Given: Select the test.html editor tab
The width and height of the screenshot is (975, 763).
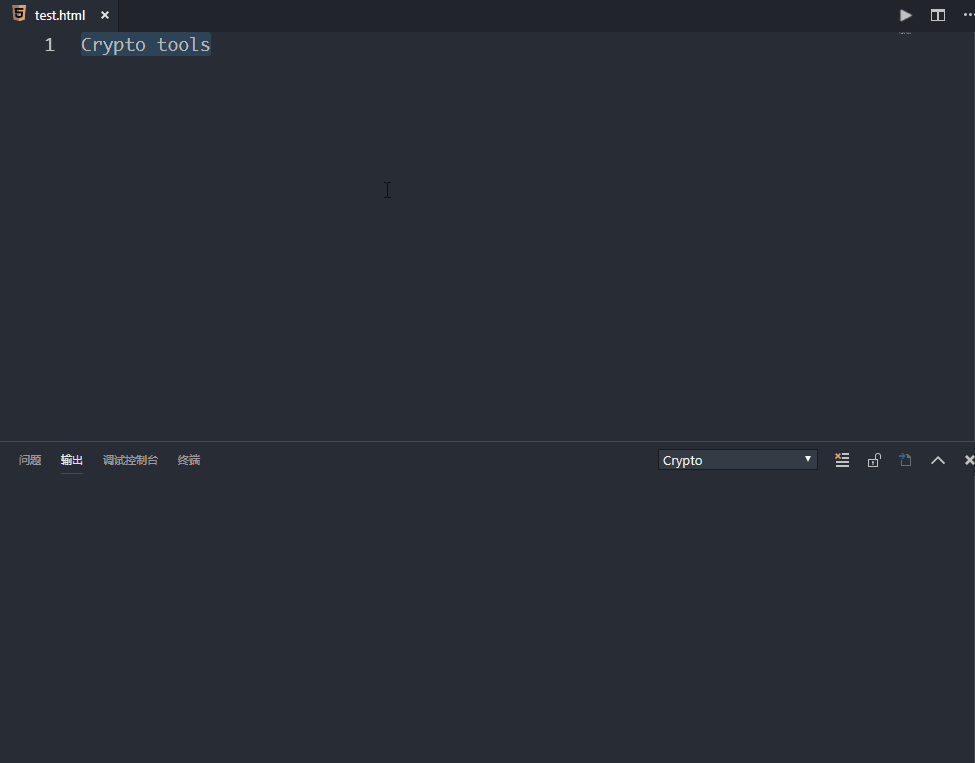Looking at the screenshot, I should pos(60,15).
